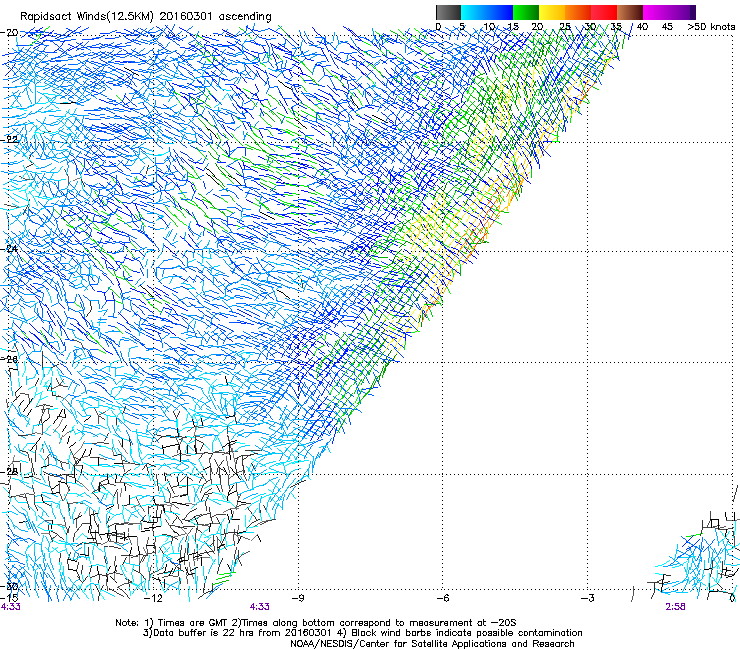Click the NOAA/NESDIS credit line

(432, 644)
